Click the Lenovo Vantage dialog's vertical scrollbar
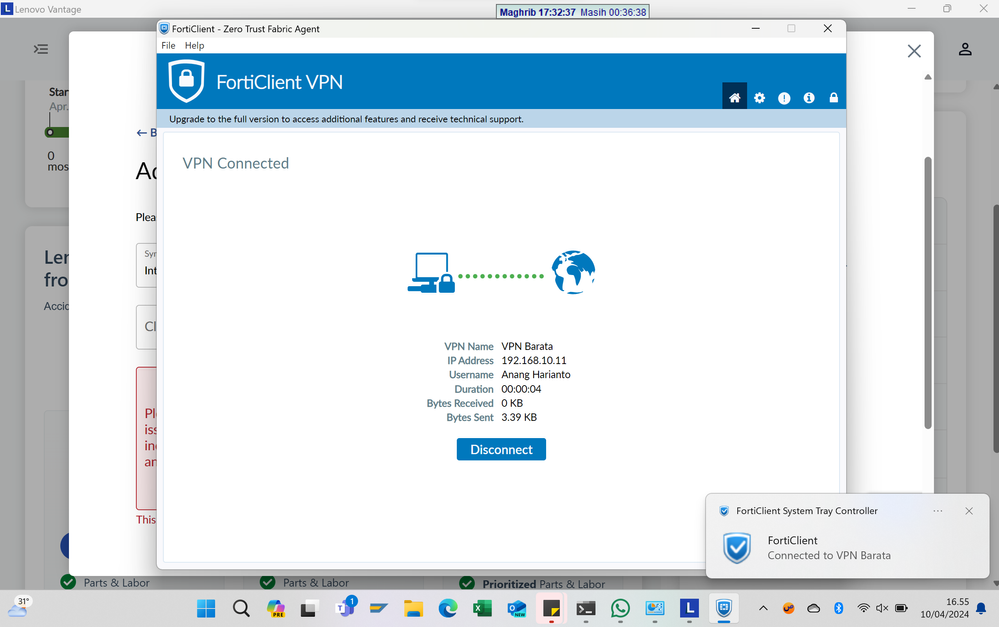 928,293
